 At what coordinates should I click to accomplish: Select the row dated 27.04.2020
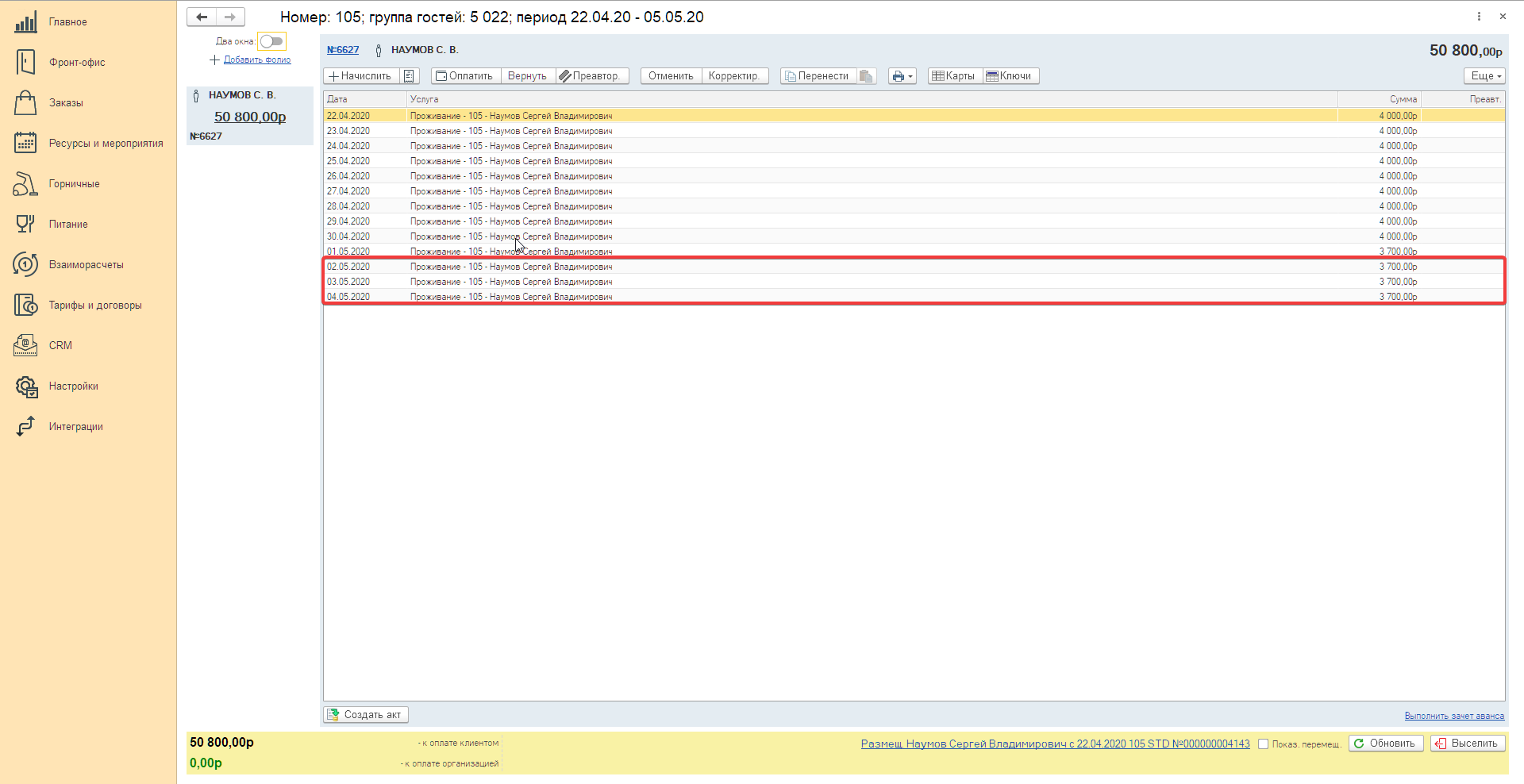[x=914, y=191]
